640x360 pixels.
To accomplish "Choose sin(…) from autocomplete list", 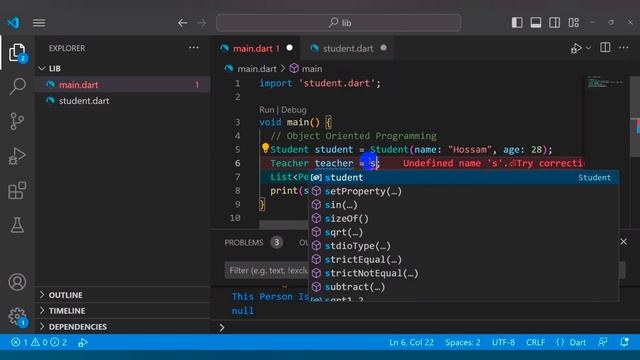I will [x=464, y=205].
